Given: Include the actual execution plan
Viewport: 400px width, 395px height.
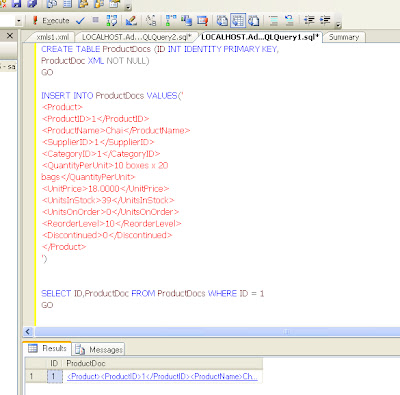Looking at the screenshot, I should click(171, 21).
